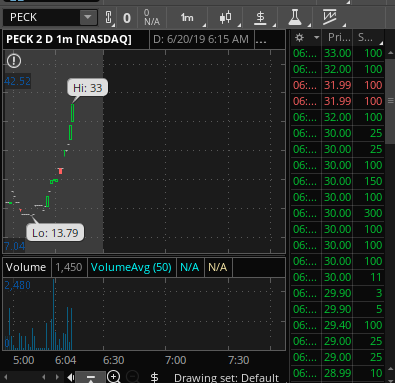Click the PECK symbol input field
The width and height of the screenshot is (395, 383).
click(41, 17)
